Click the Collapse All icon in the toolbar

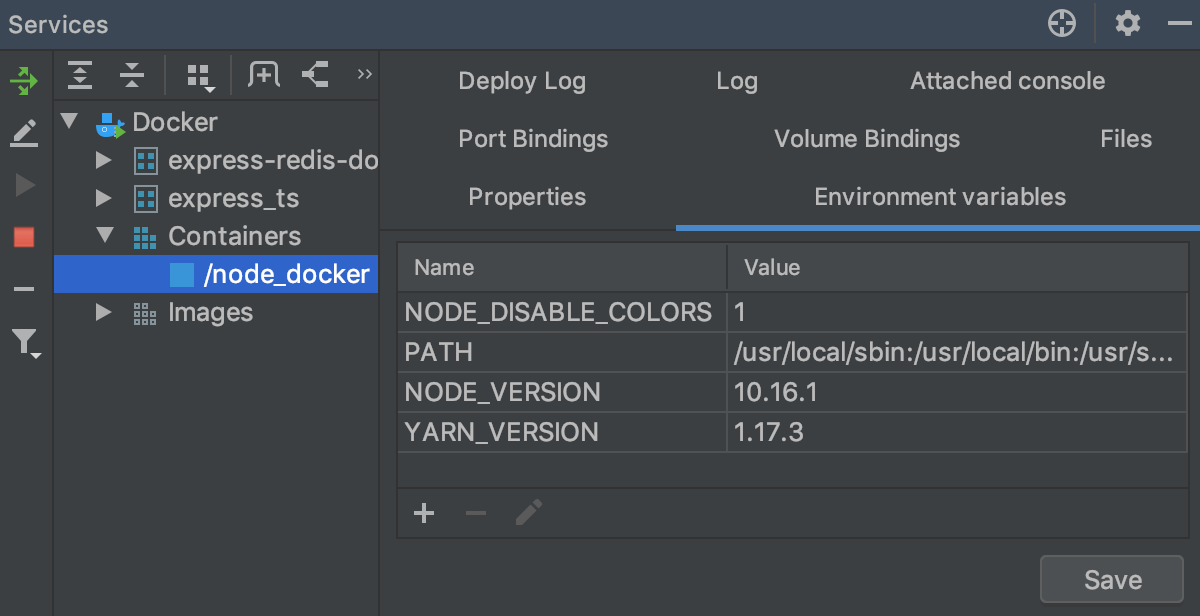tap(131, 75)
